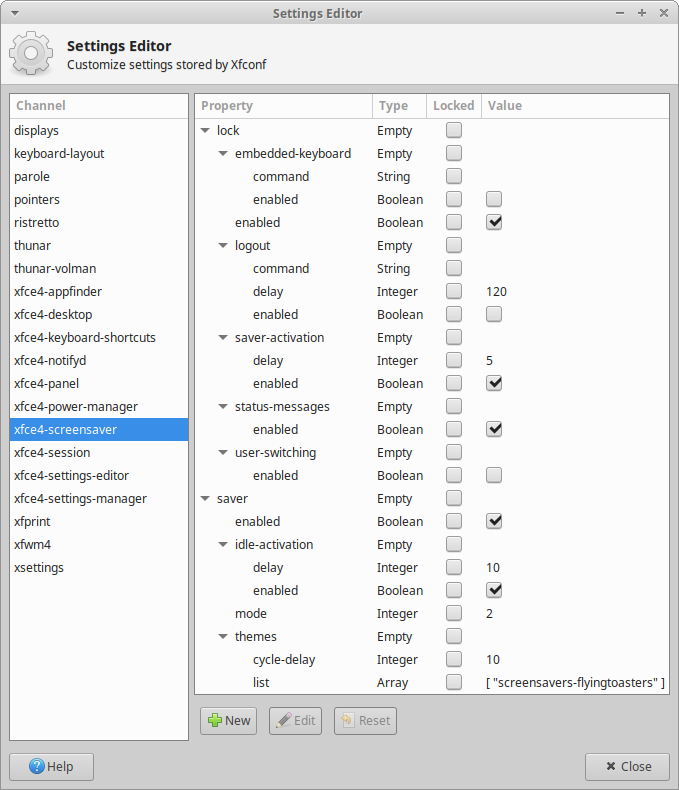Select the xfce4-keyboard-shortcuts channel
This screenshot has width=679, height=790.
point(99,338)
